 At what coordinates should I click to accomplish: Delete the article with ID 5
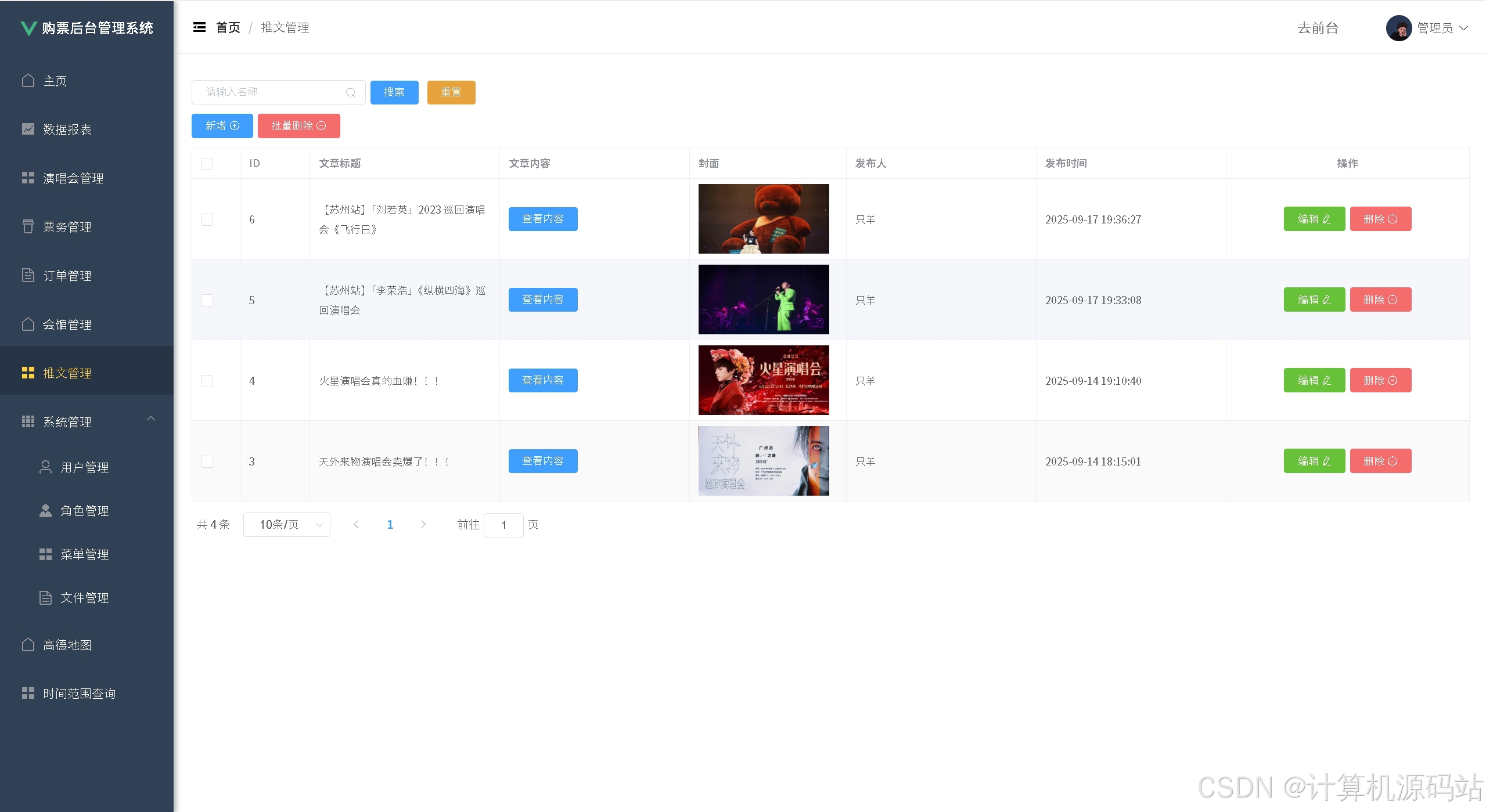(x=1380, y=299)
